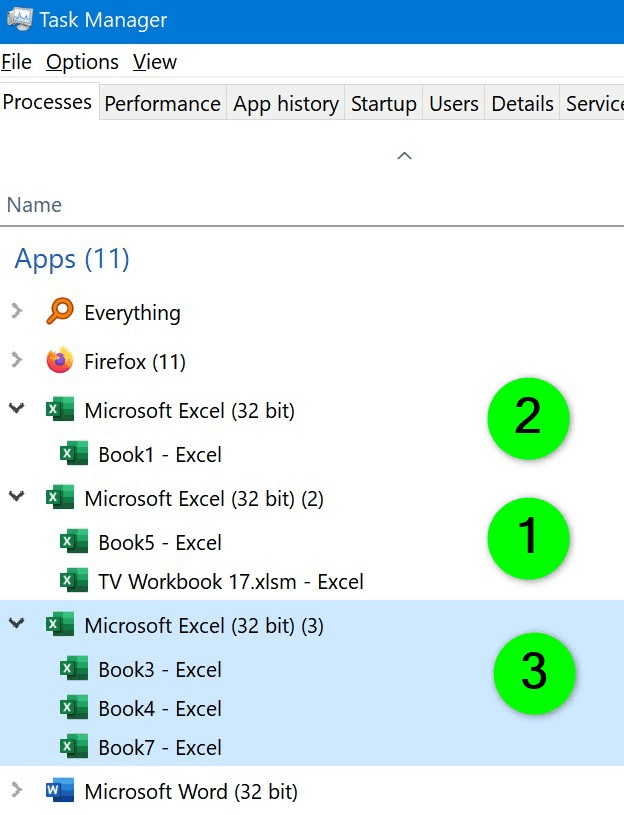The height and width of the screenshot is (815, 624).
Task: Click the Microsoft Word app icon
Action: [60, 791]
